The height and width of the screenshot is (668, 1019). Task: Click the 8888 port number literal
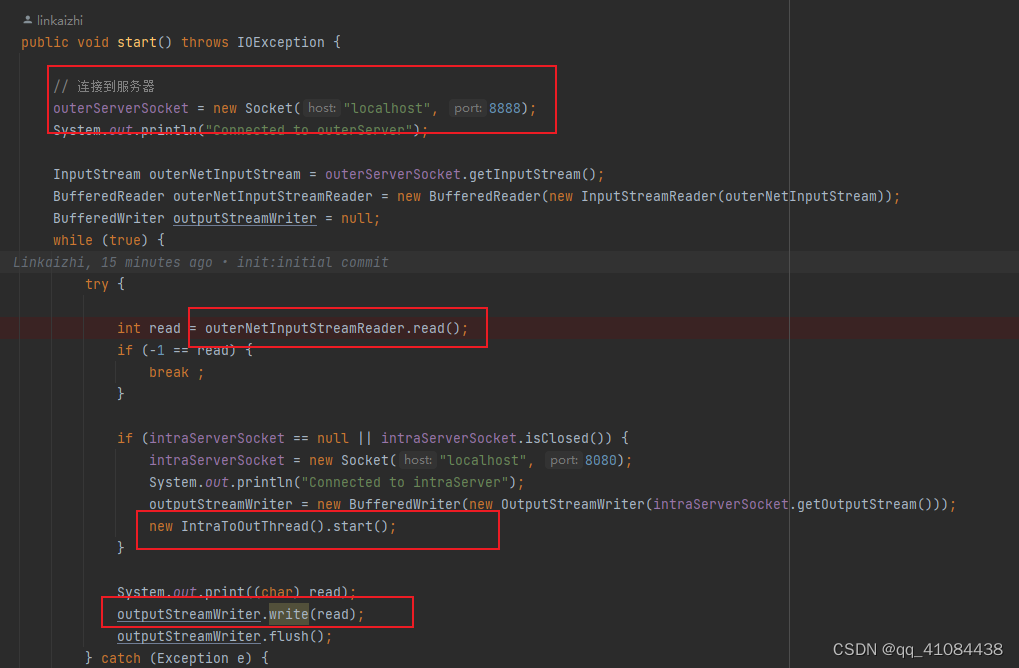505,108
